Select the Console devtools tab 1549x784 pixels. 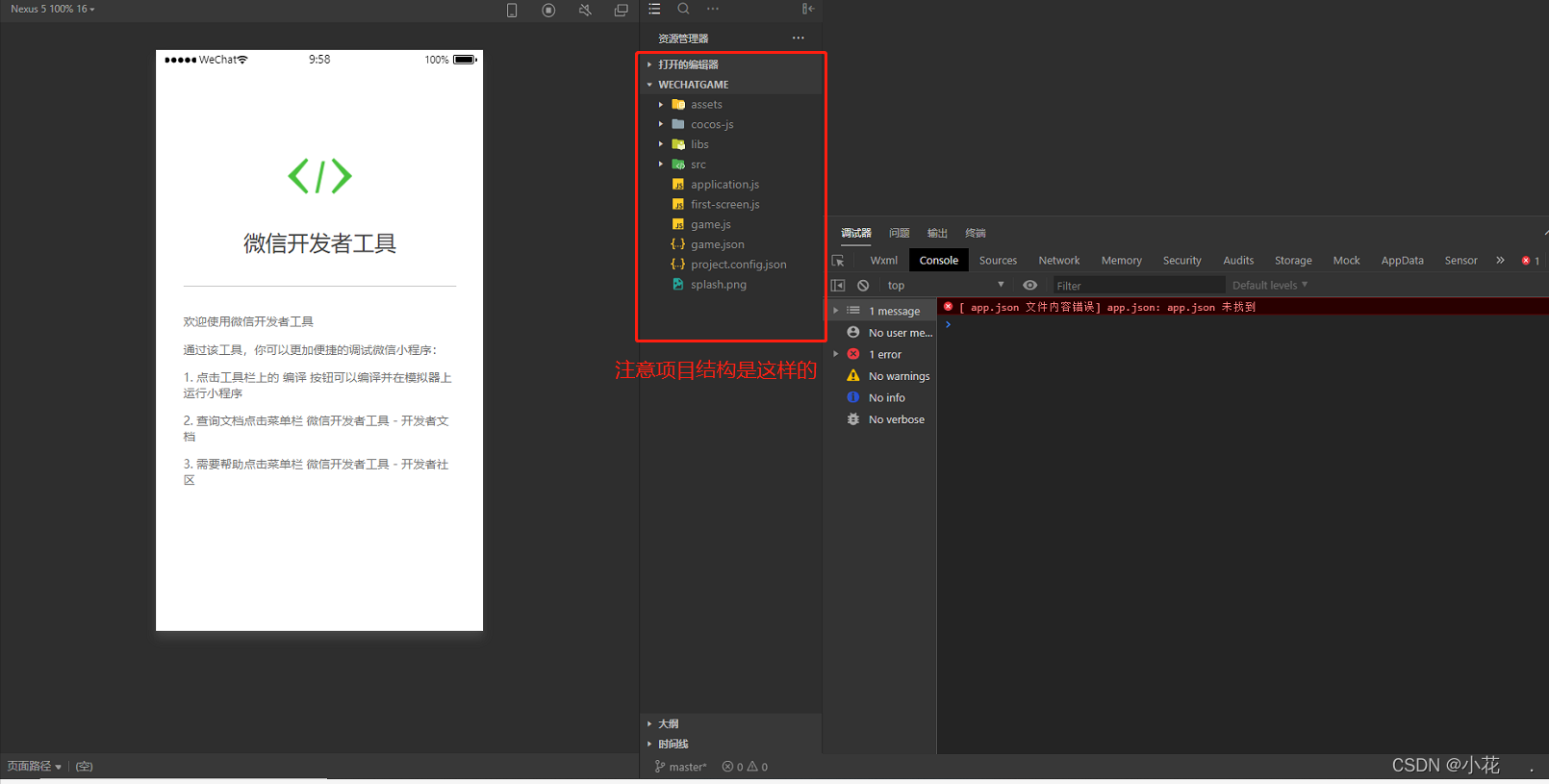pyautogui.click(x=938, y=261)
